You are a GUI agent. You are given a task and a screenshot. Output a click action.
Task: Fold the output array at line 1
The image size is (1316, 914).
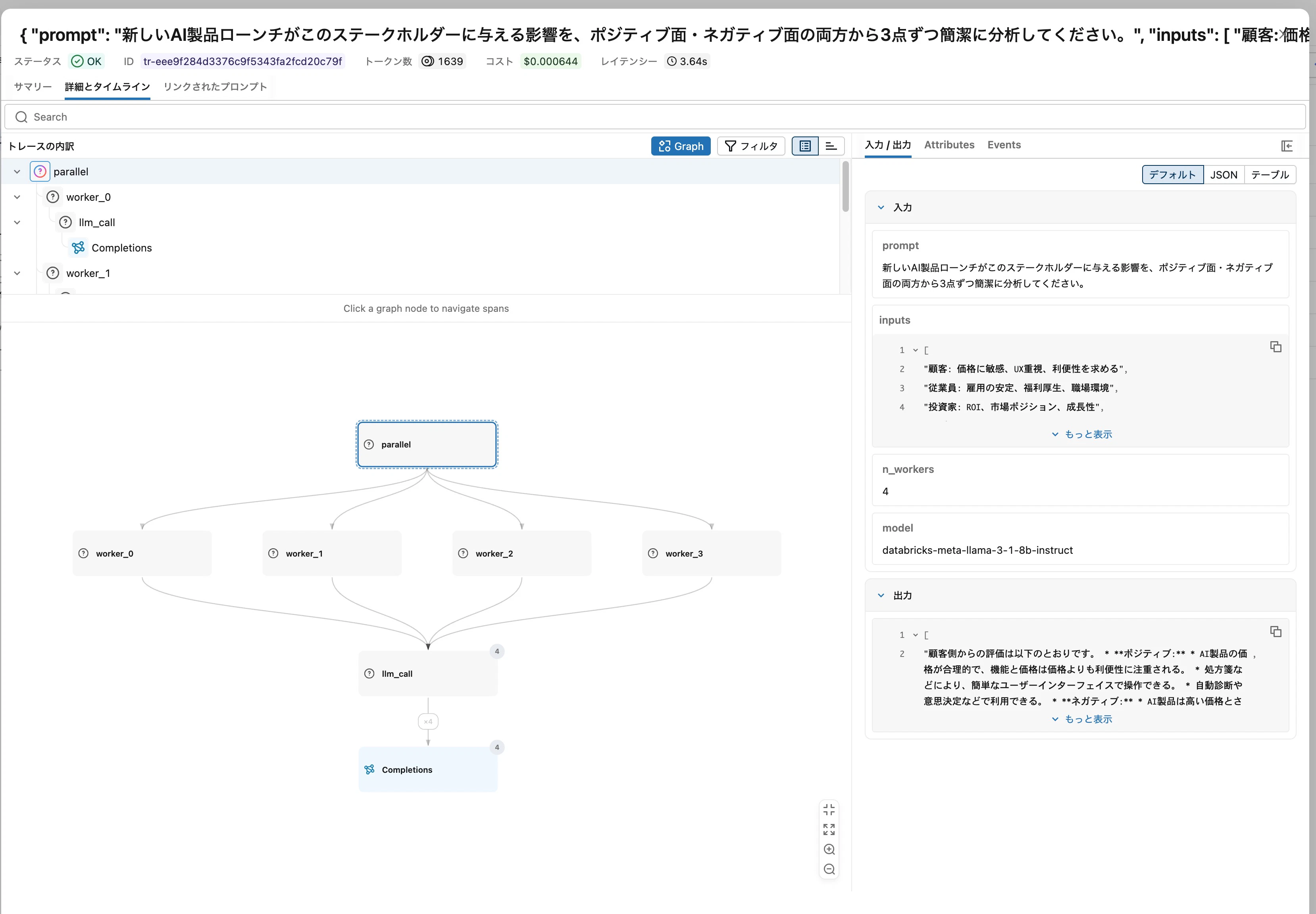click(916, 635)
